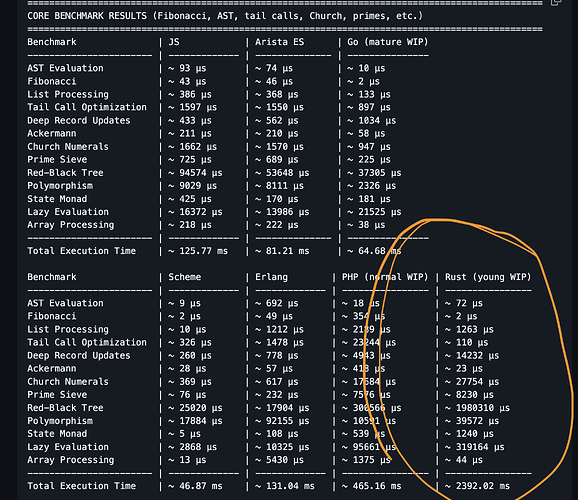Viewport: 578px width, 500px height.
Task: Select the JS Lazy Evaluation value 16372 µs
Action: (195, 212)
